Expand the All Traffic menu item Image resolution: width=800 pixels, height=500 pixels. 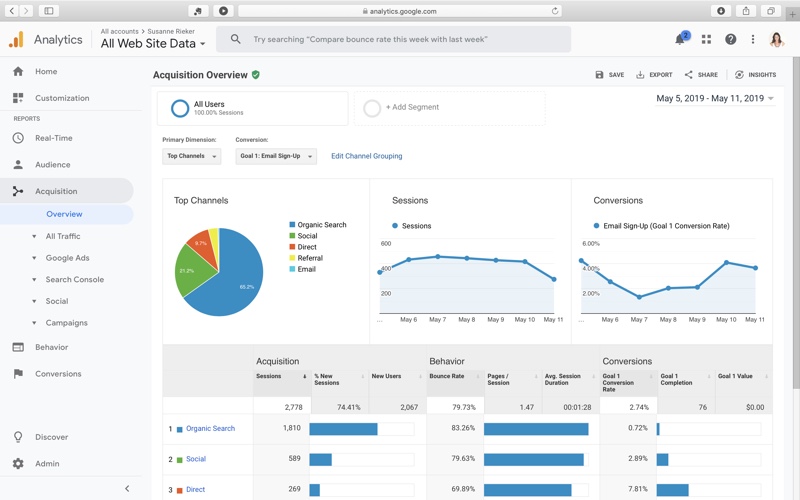click(62, 236)
